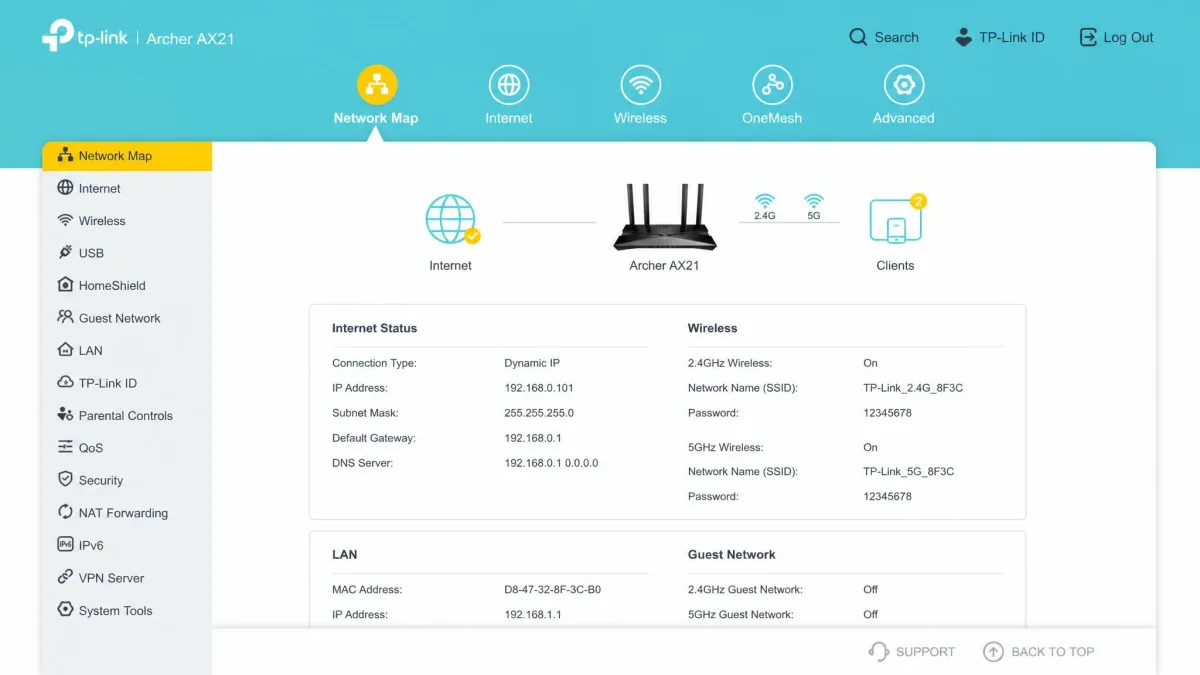Click the Log Out door icon
This screenshot has height=675, width=1200.
pyautogui.click(x=1088, y=37)
